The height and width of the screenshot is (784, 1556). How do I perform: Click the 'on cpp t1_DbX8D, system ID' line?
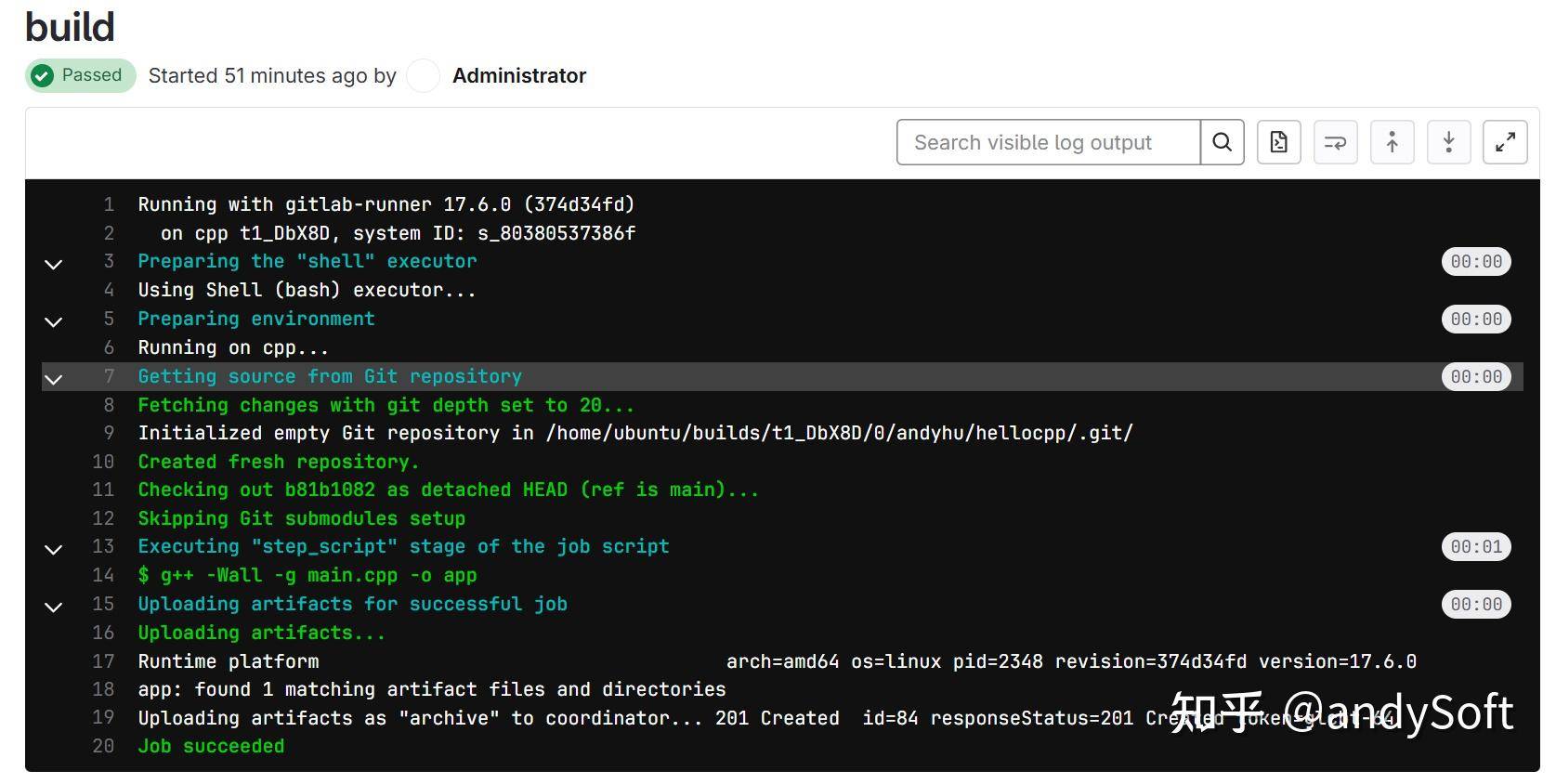coord(399,233)
